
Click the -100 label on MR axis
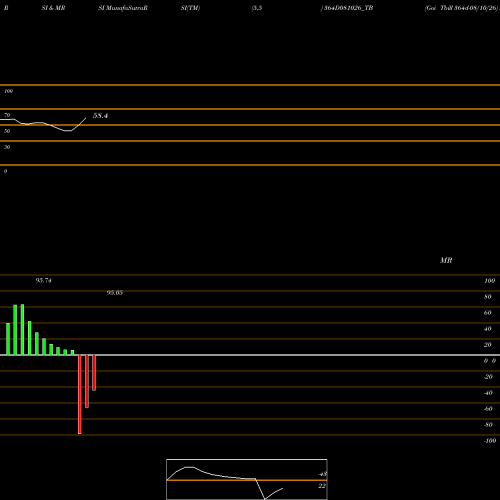(490, 441)
